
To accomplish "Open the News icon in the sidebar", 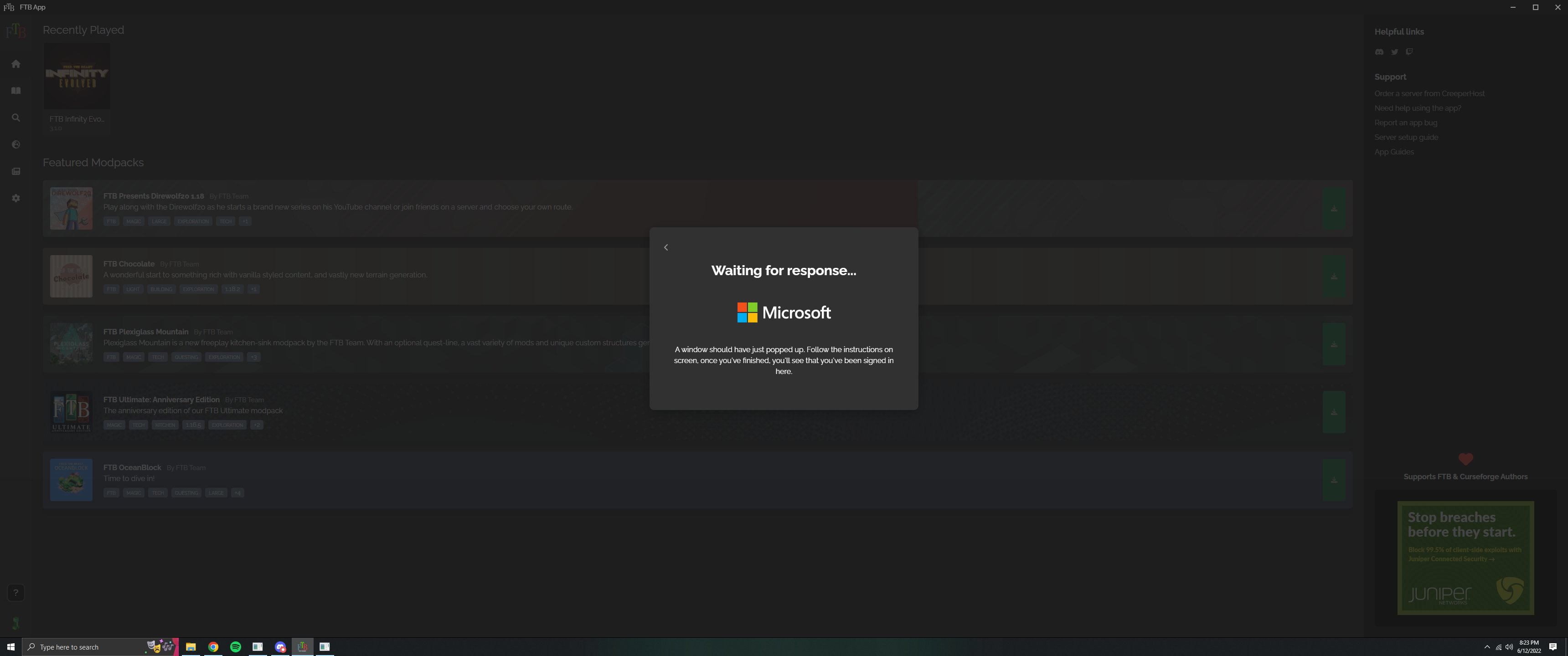I will (x=16, y=171).
